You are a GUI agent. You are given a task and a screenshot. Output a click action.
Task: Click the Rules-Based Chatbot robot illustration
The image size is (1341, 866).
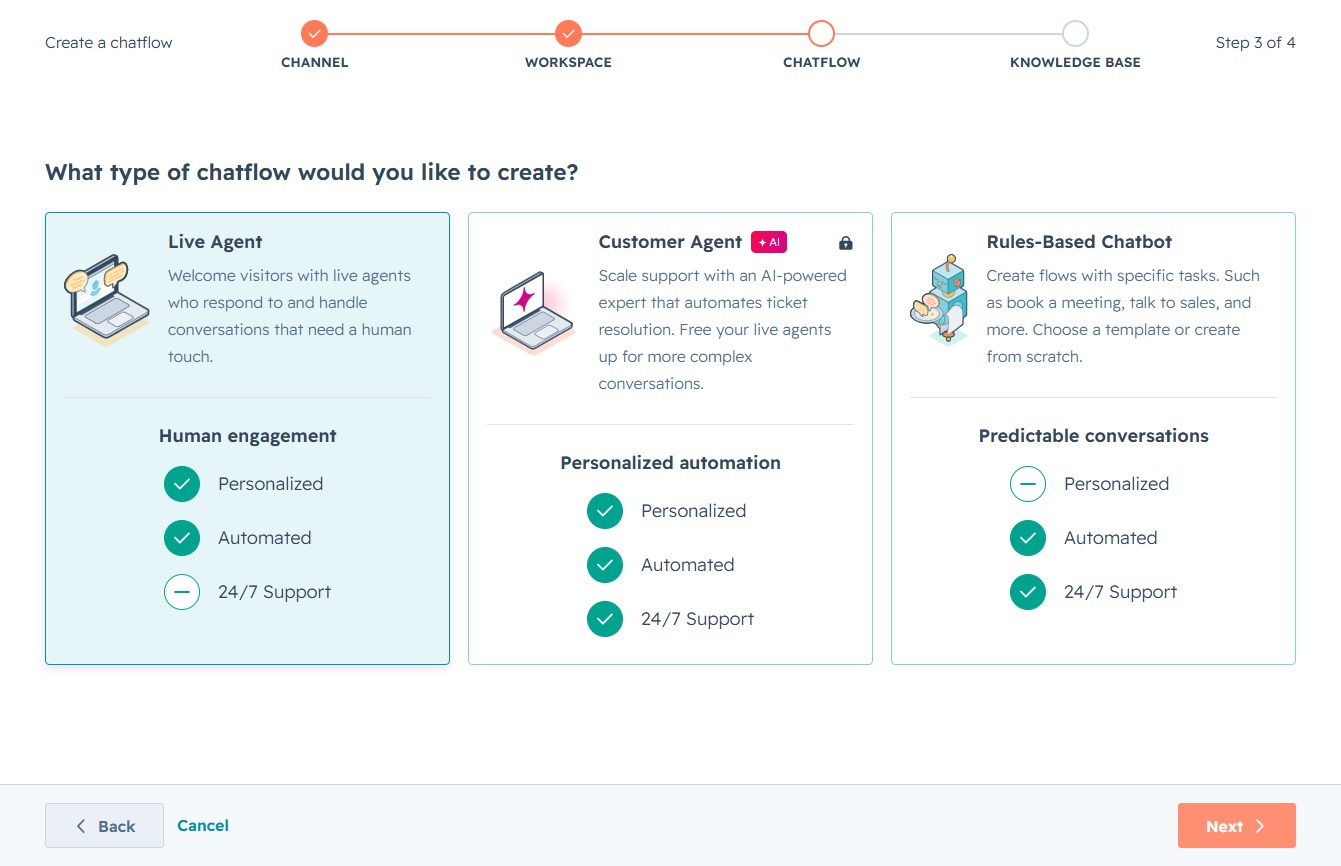pyautogui.click(x=940, y=300)
